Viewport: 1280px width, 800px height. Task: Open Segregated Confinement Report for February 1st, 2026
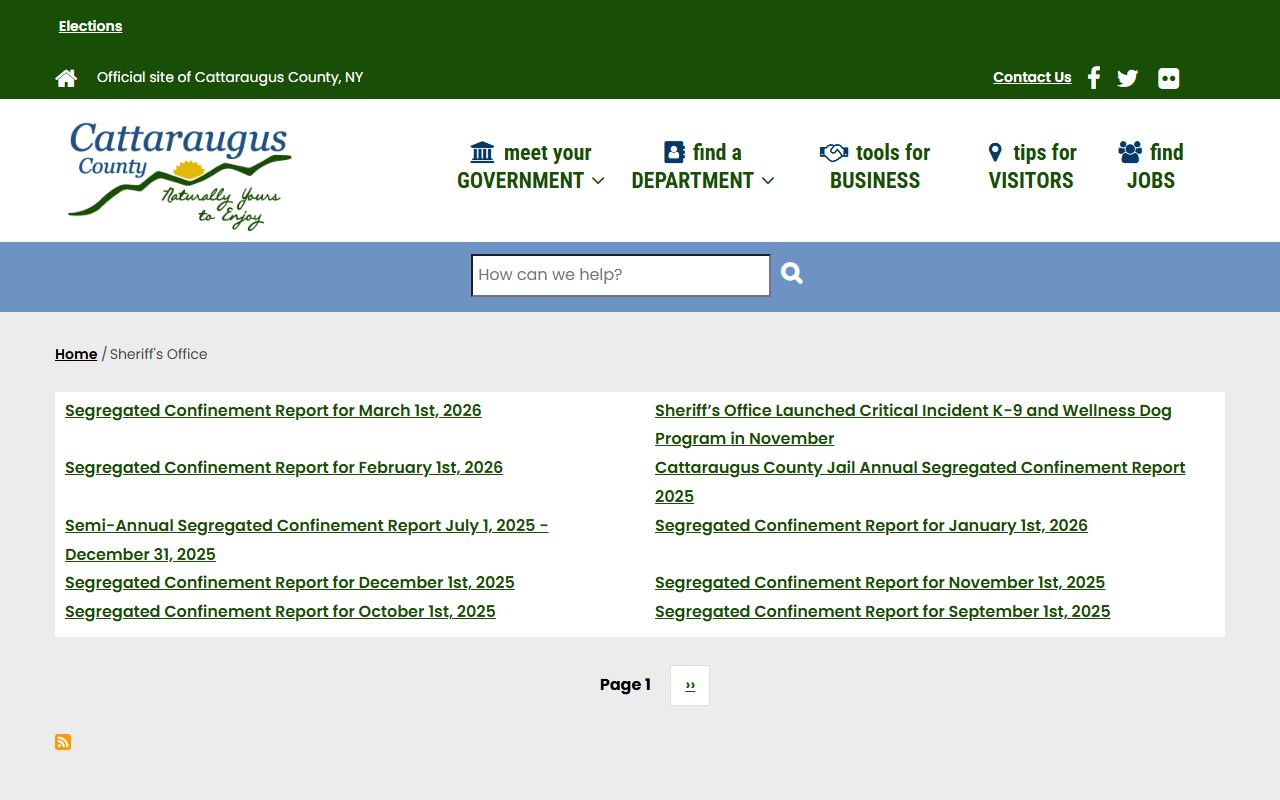(284, 467)
